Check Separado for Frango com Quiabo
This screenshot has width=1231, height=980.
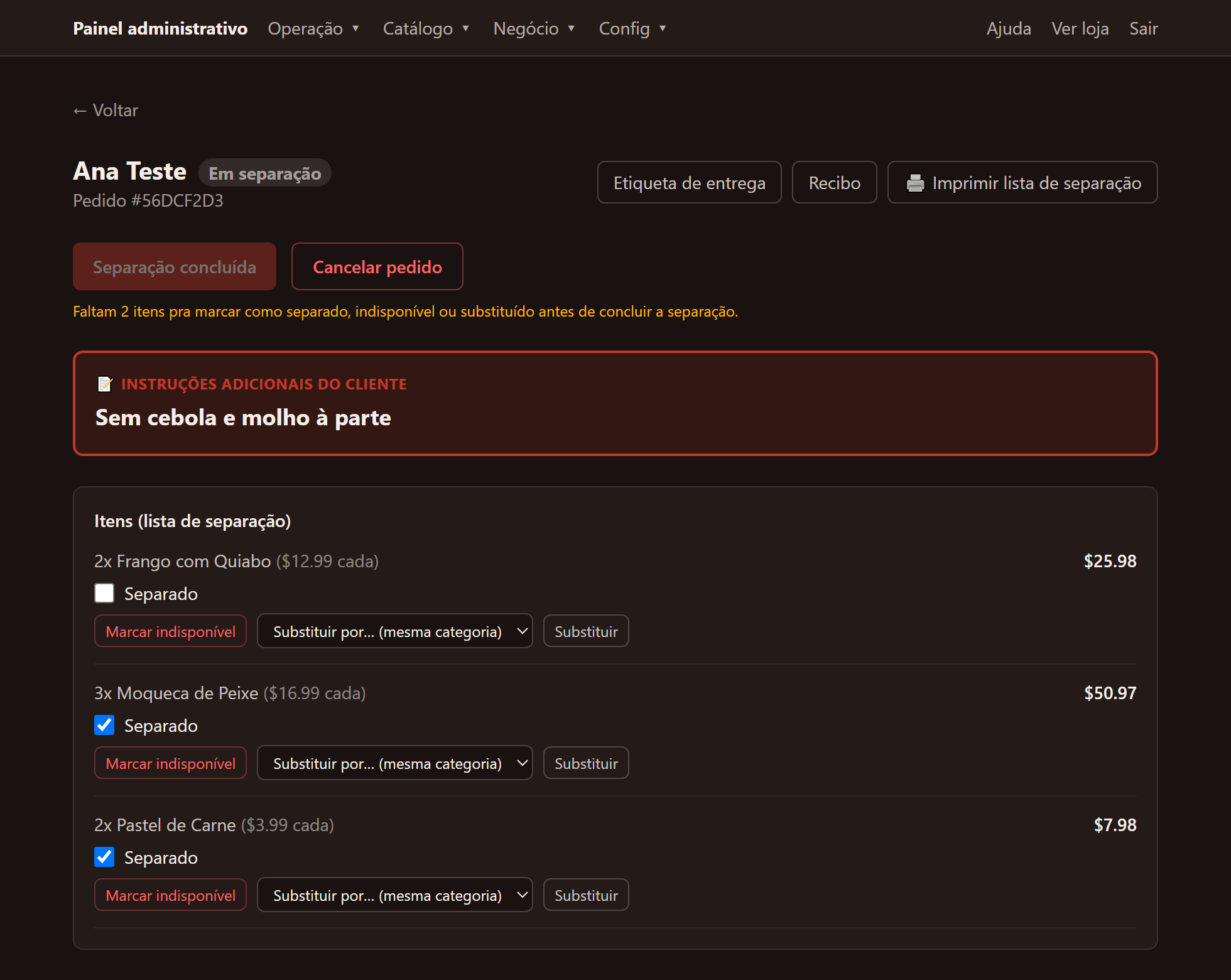[104, 593]
